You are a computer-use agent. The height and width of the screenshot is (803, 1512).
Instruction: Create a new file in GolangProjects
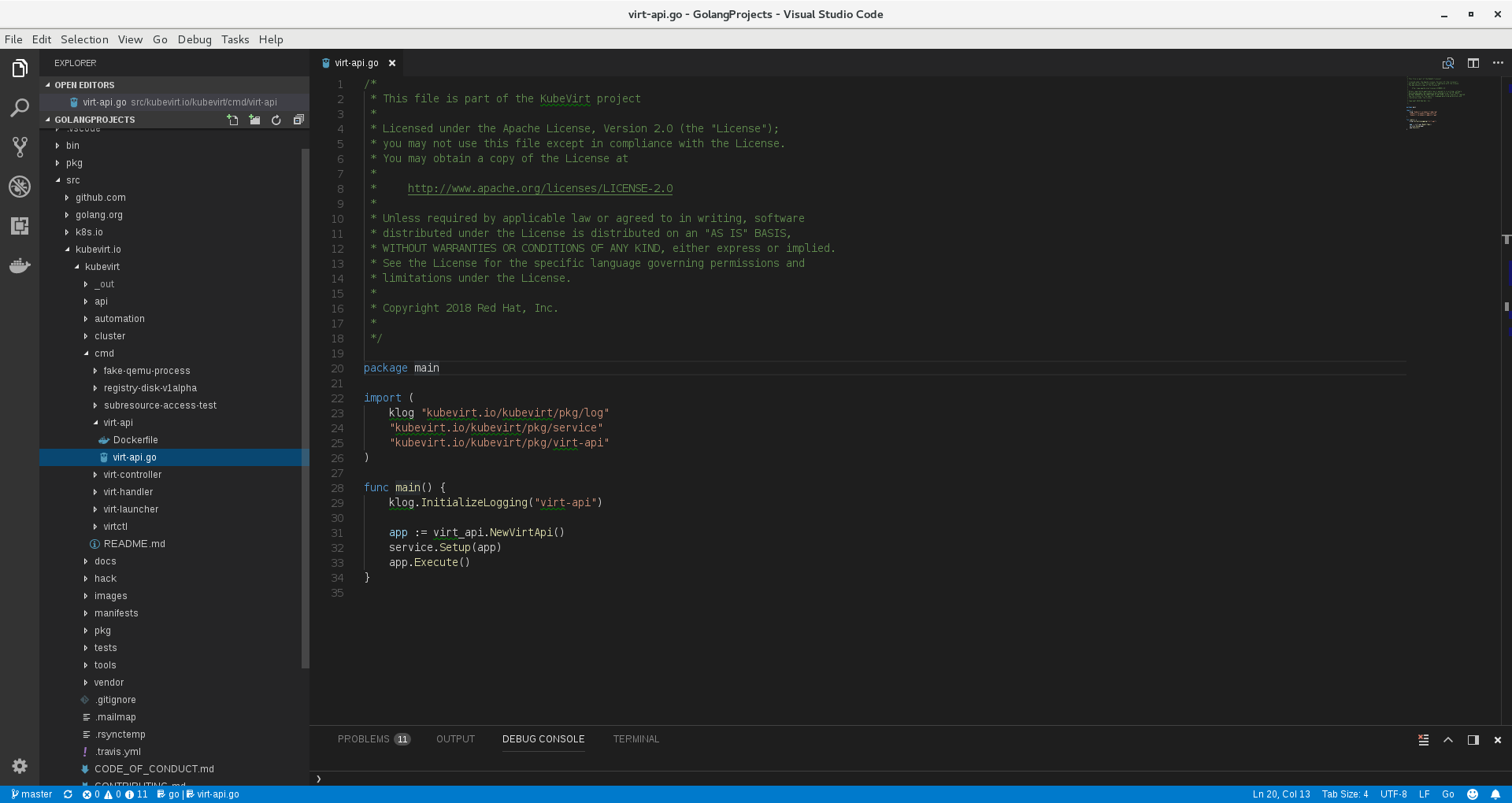232,120
